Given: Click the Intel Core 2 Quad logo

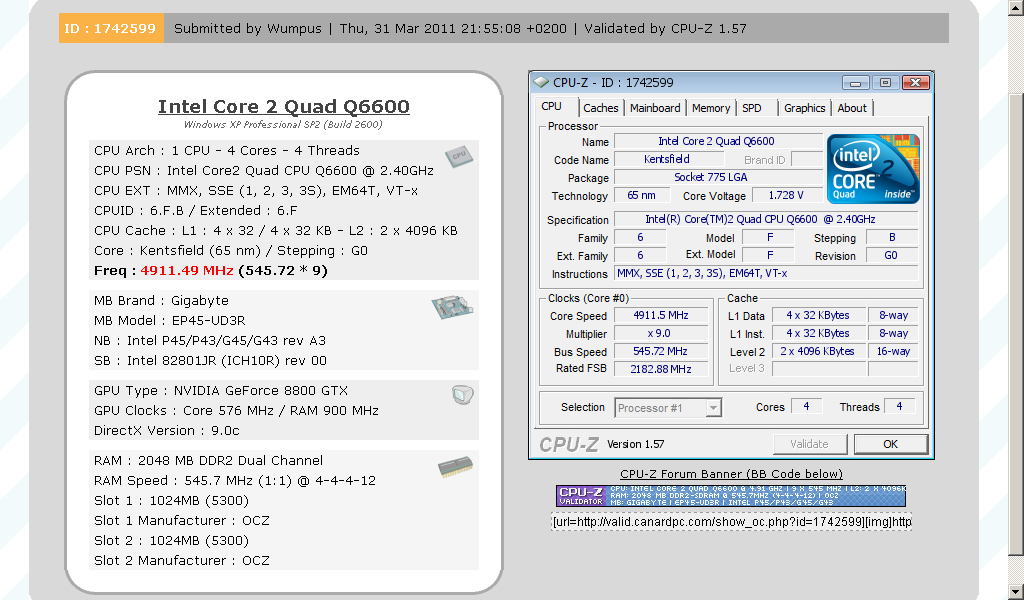Looking at the screenshot, I should tap(873, 169).
